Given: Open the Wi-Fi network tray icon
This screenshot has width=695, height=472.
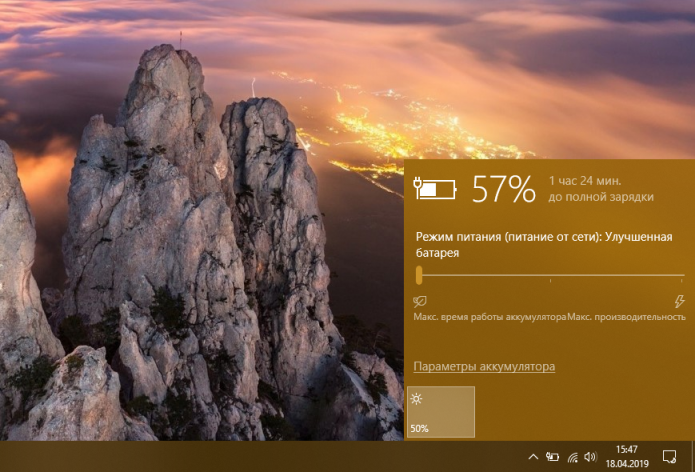Looking at the screenshot, I should coord(573,457).
